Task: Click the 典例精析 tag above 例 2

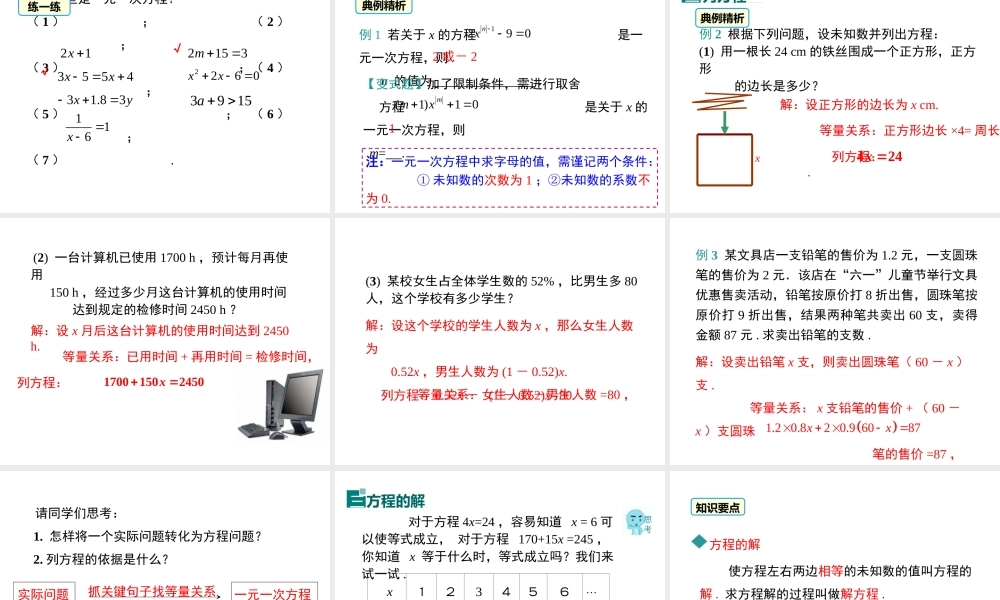Action: coord(722,18)
